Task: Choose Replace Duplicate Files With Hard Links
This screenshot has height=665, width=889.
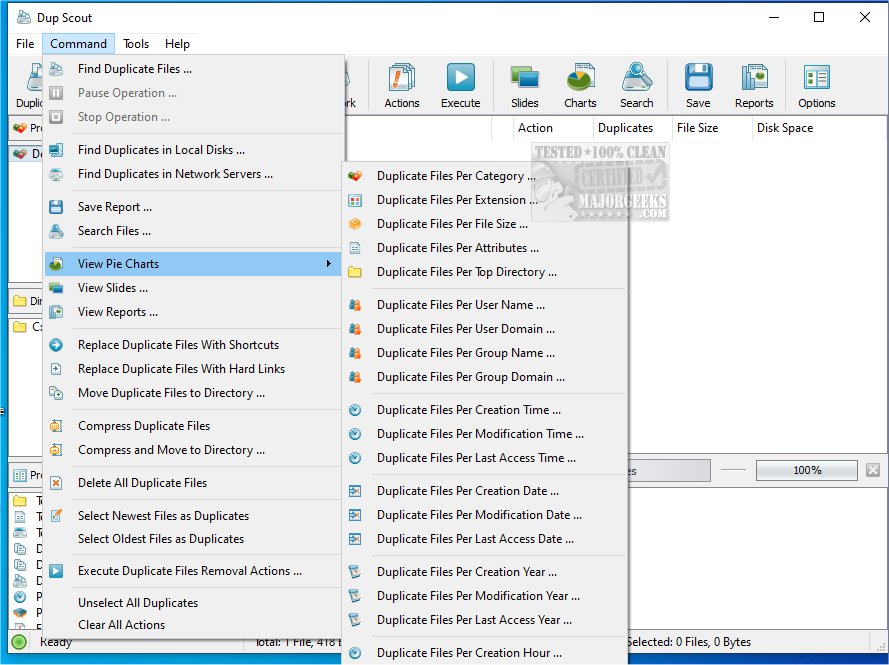Action: (194, 369)
